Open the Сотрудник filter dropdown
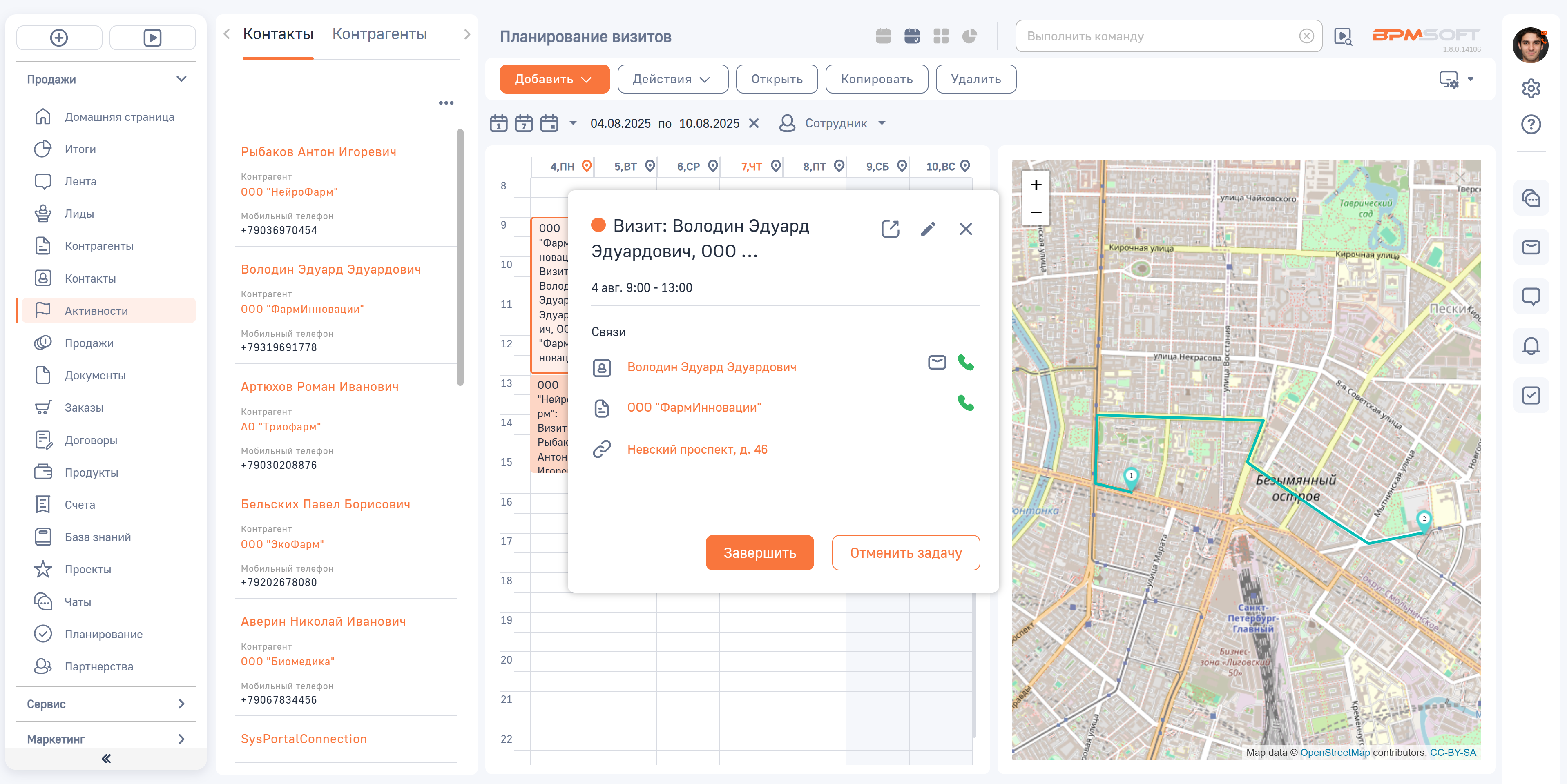The image size is (1567, 784). pyautogui.click(x=832, y=123)
